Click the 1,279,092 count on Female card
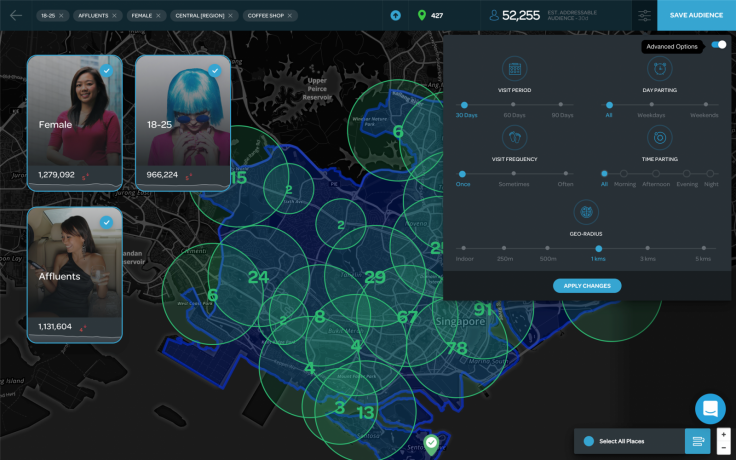The image size is (736, 460). (56, 175)
